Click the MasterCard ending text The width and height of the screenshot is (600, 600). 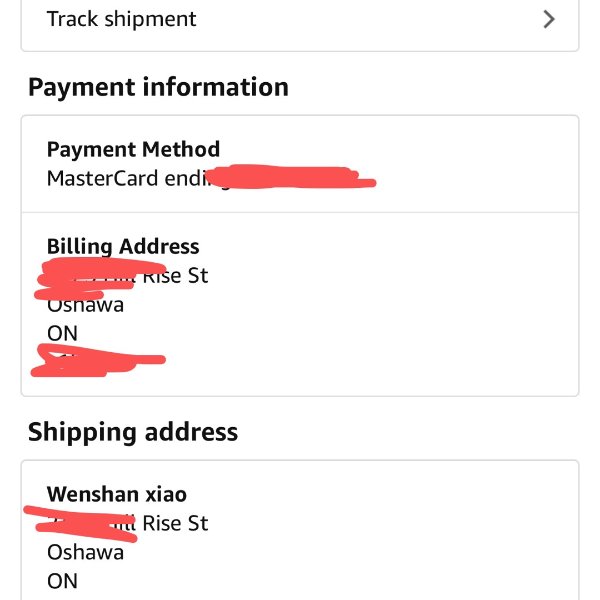[130, 179]
